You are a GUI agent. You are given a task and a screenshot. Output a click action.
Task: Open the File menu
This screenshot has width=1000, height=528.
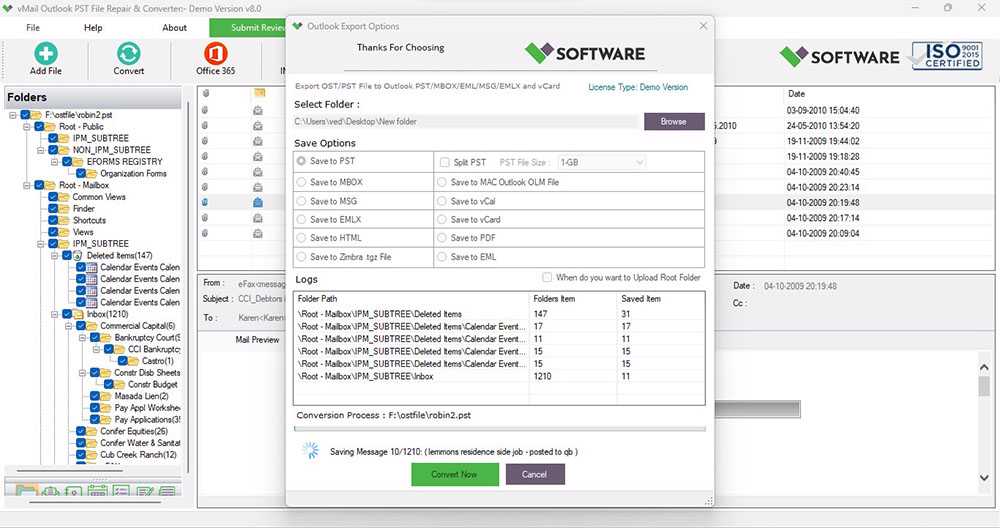point(33,27)
